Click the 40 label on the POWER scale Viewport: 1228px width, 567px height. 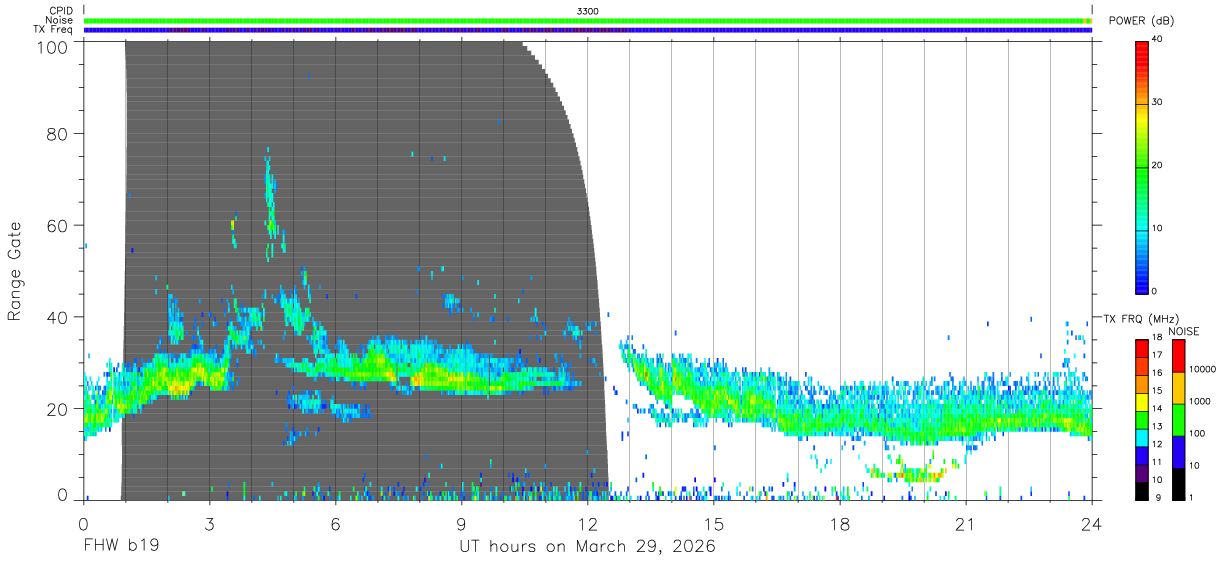tap(1158, 40)
